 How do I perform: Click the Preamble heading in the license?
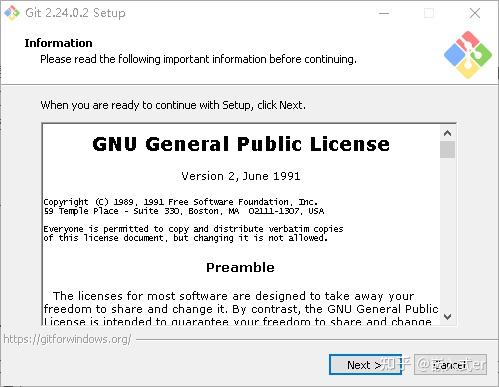tap(240, 267)
